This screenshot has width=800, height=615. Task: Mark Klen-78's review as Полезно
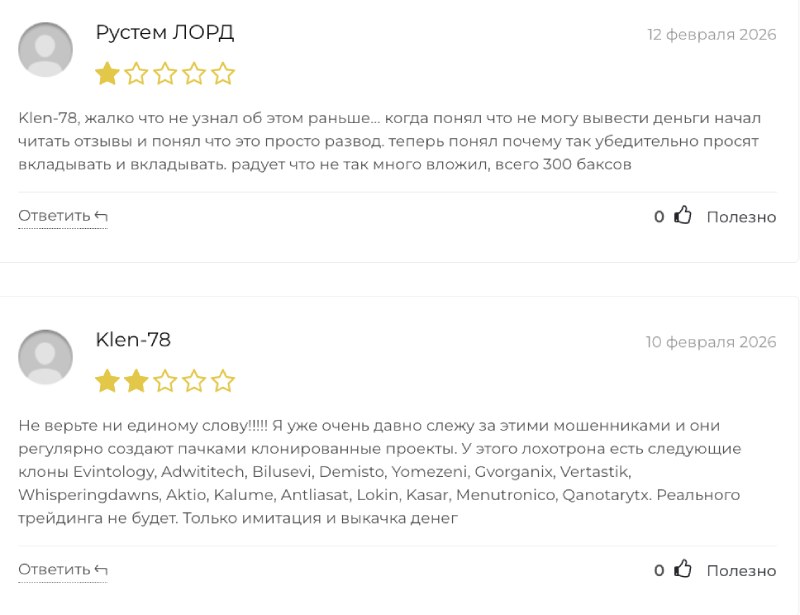point(741,571)
